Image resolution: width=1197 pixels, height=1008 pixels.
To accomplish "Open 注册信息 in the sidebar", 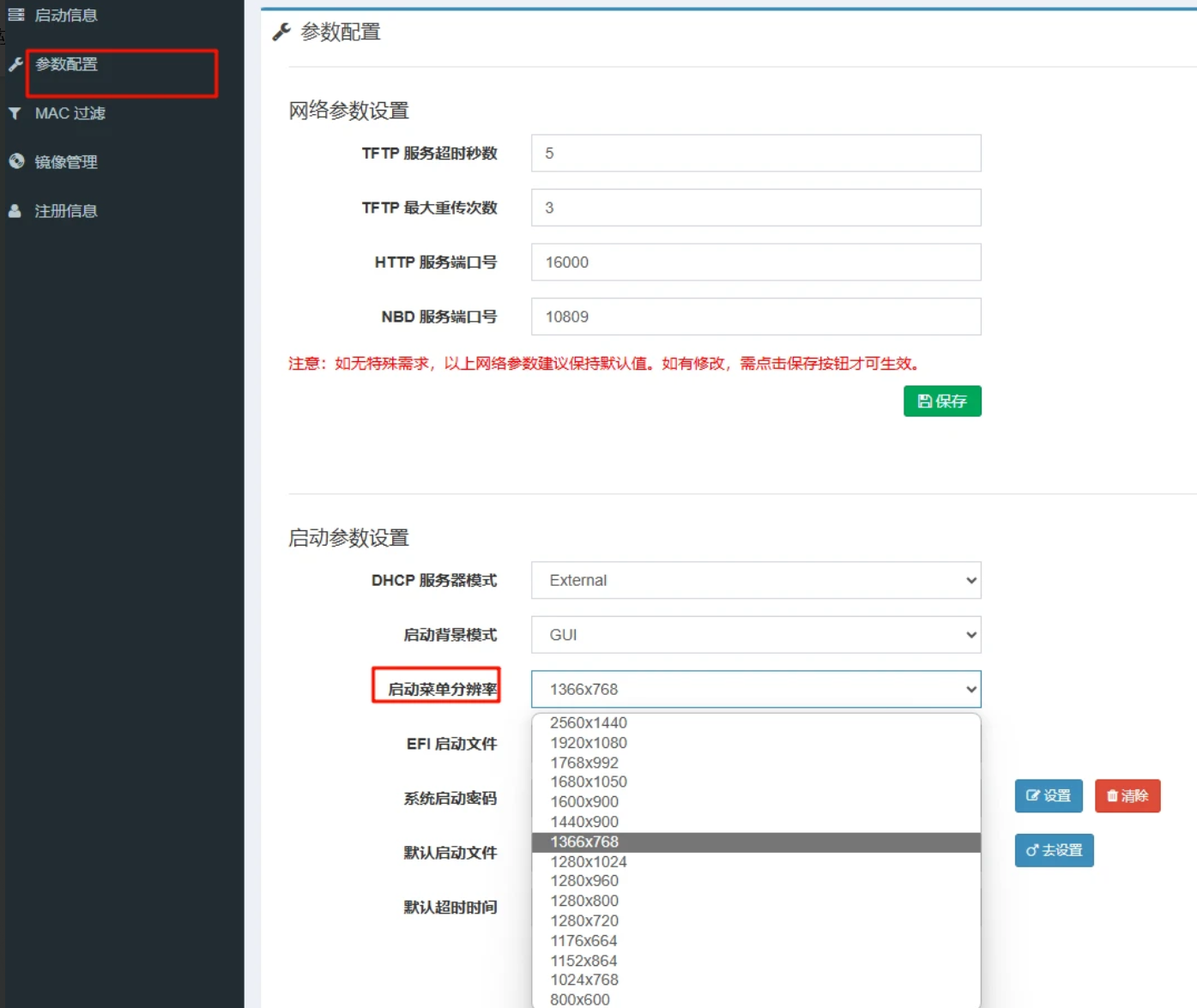I will click(x=65, y=211).
